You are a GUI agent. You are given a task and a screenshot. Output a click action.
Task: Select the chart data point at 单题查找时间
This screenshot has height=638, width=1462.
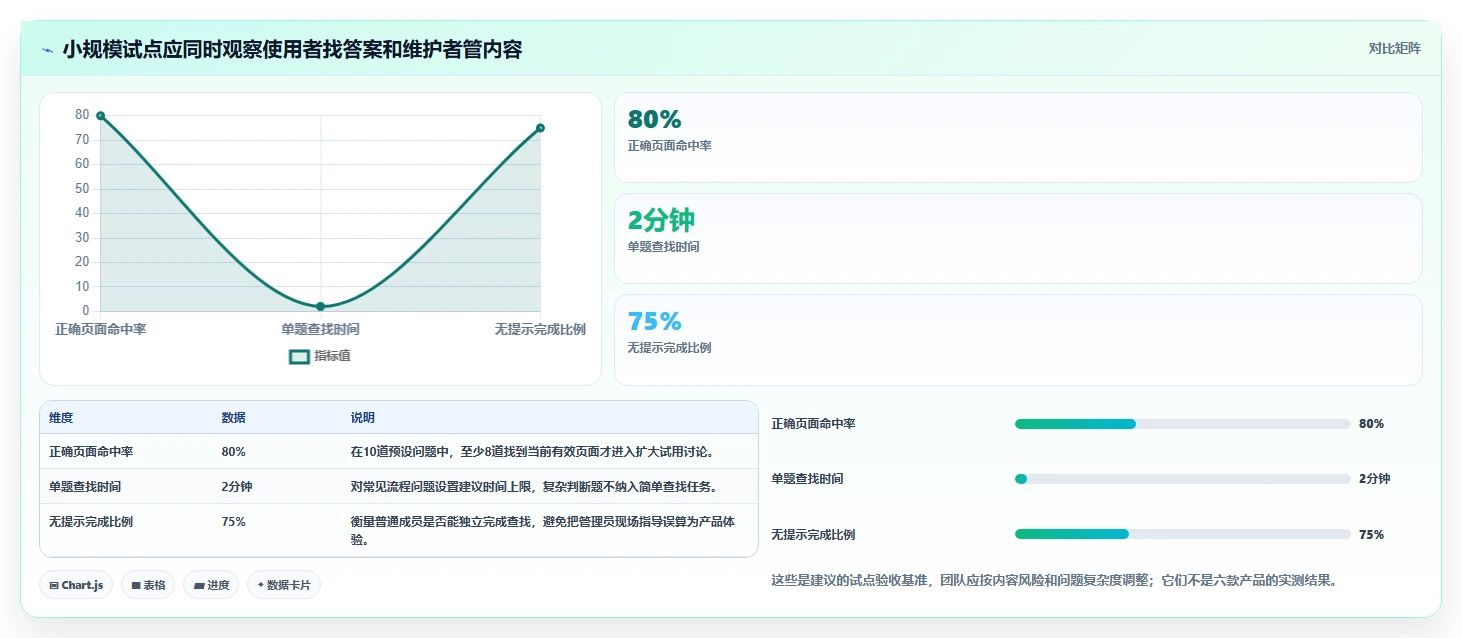(x=320, y=306)
